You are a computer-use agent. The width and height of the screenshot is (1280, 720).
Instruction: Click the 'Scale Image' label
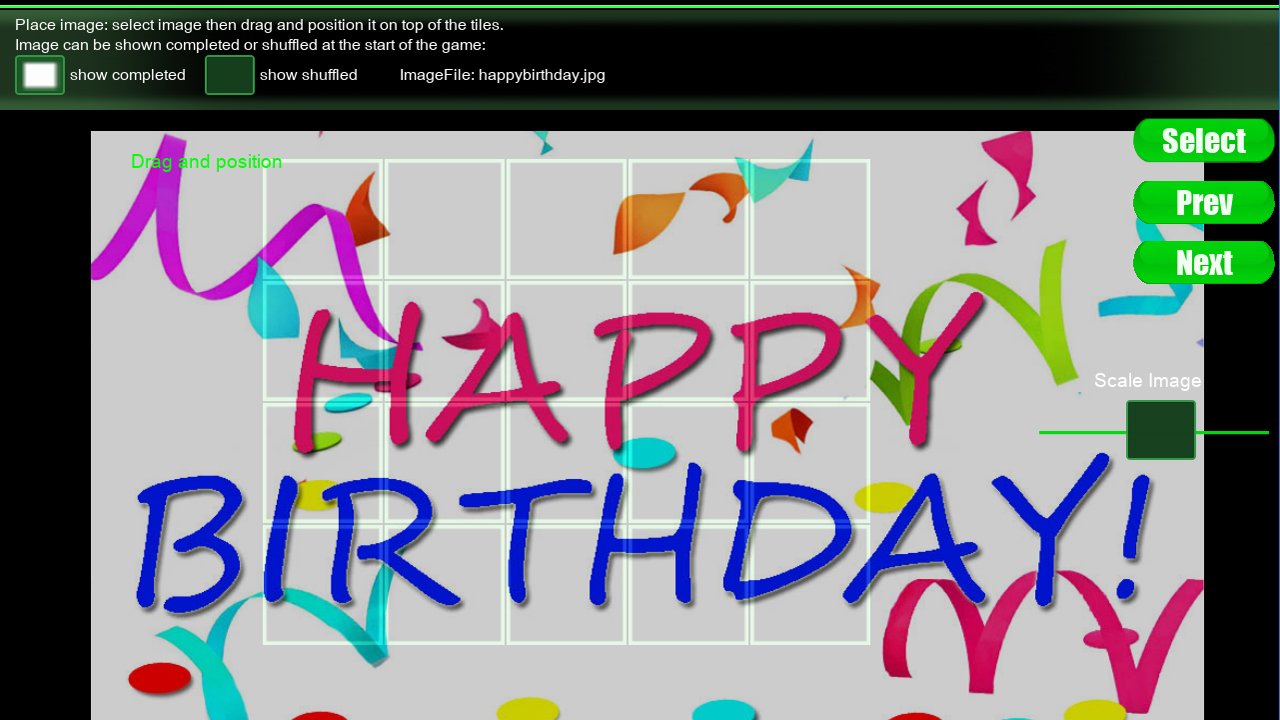[1147, 381]
